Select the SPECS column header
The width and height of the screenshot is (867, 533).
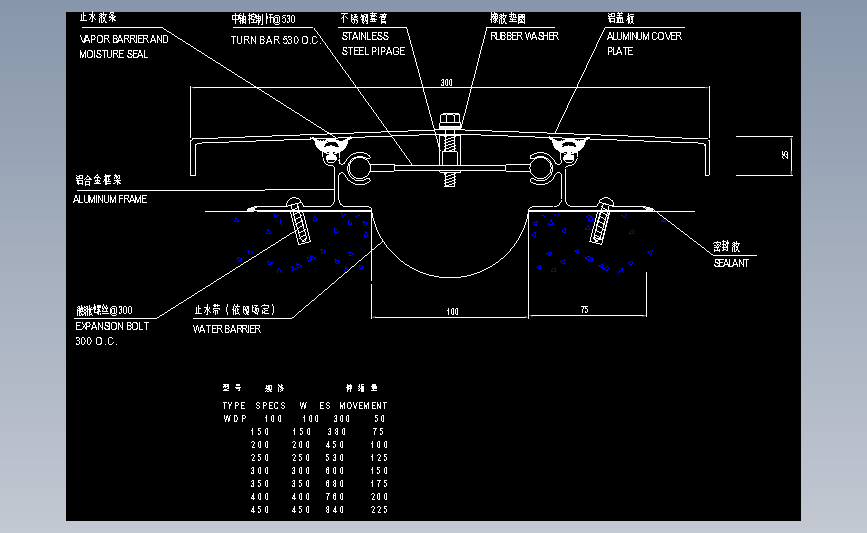tap(270, 406)
